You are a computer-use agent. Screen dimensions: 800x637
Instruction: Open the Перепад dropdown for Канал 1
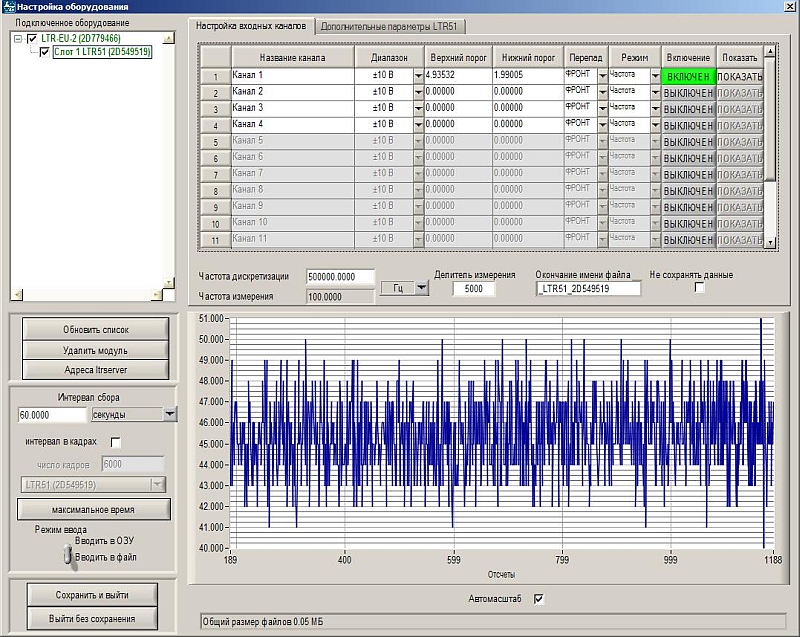pyautogui.click(x=603, y=75)
